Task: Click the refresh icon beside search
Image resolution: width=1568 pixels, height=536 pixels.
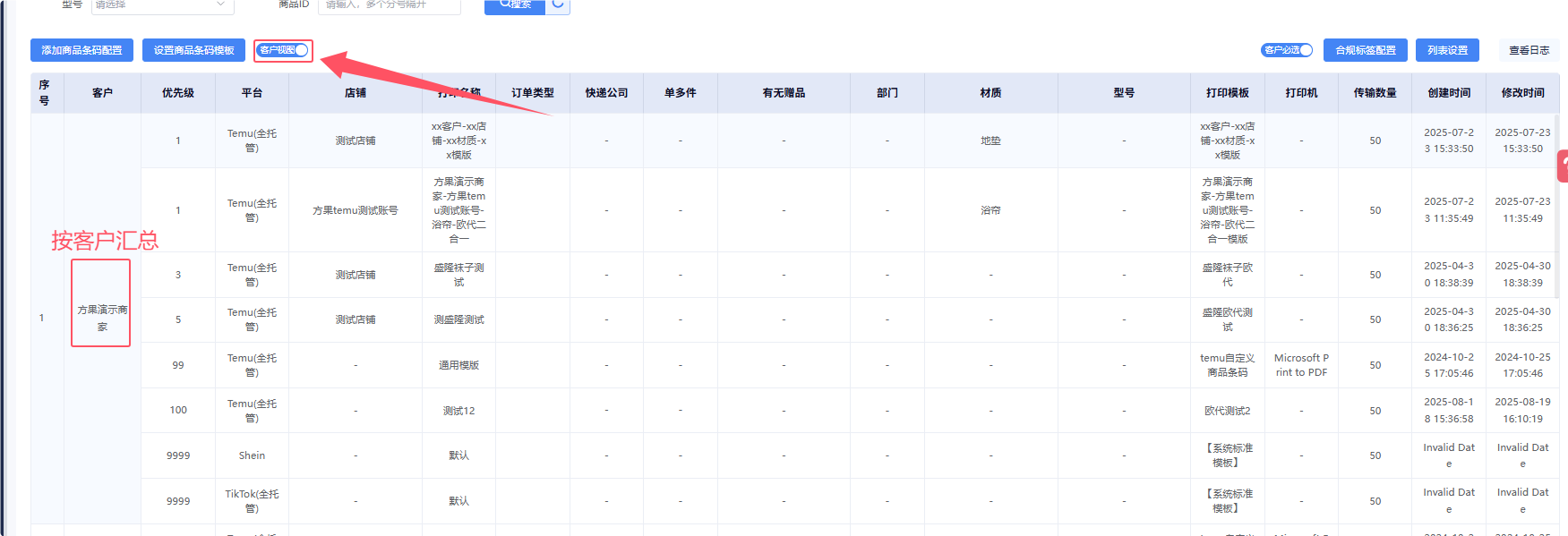Action: pos(558,4)
